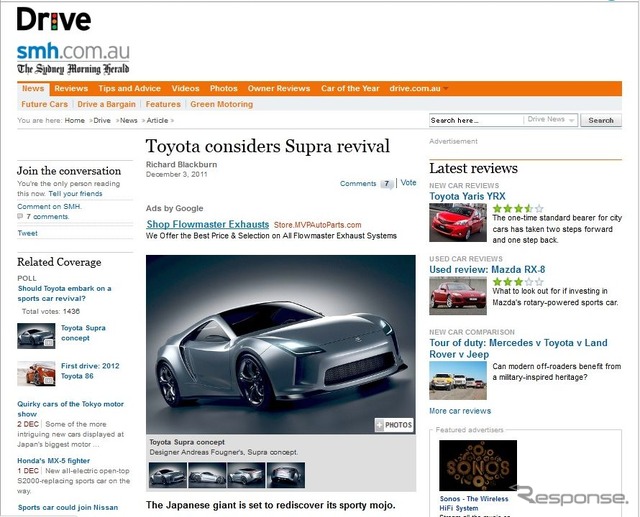Click the Vote link
This screenshot has height=517, width=640.
(408, 183)
